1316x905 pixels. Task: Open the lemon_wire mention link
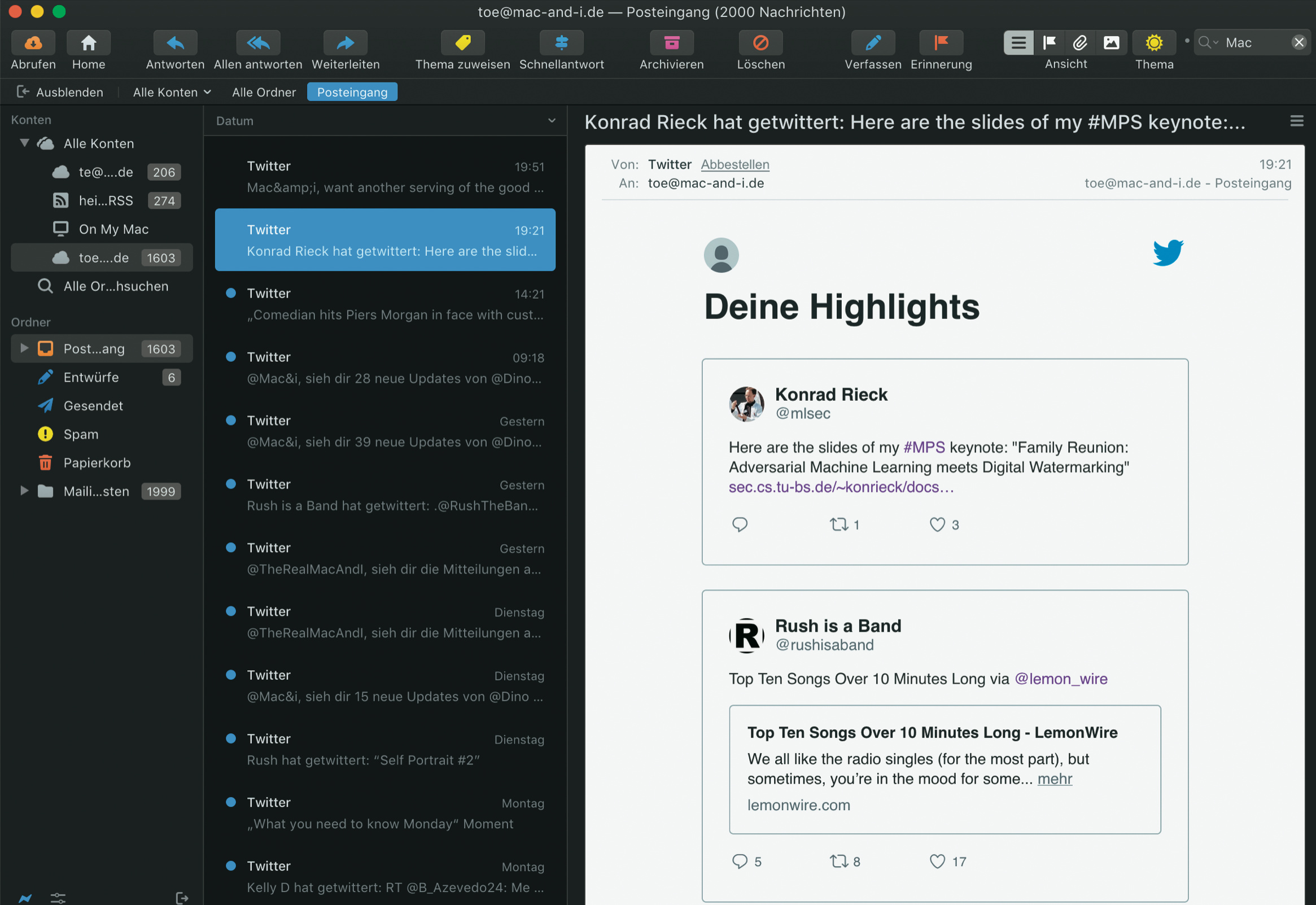pyautogui.click(x=1060, y=679)
